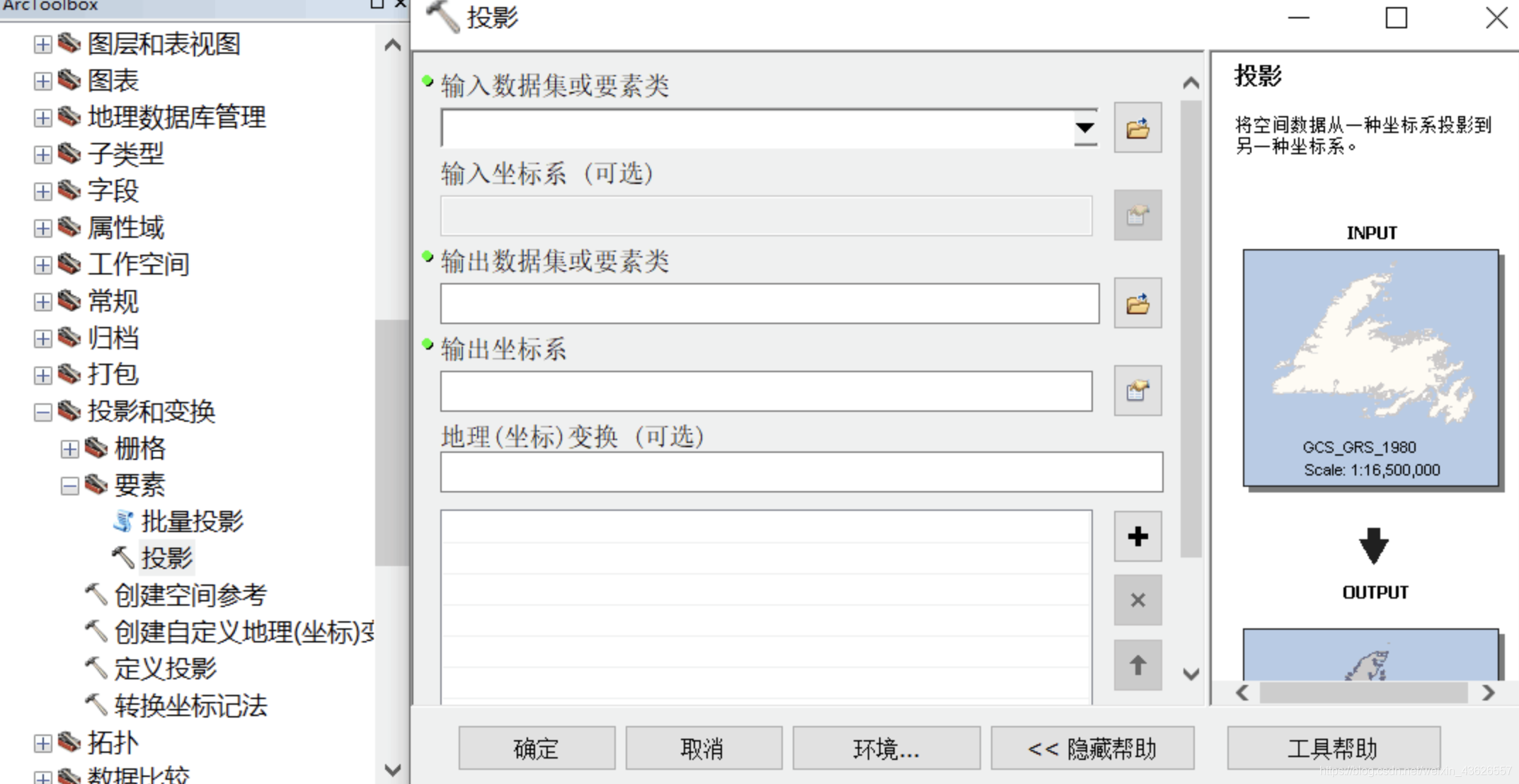The height and width of the screenshot is (784, 1519).
Task: Click the X remove transformation button
Action: [x=1137, y=600]
